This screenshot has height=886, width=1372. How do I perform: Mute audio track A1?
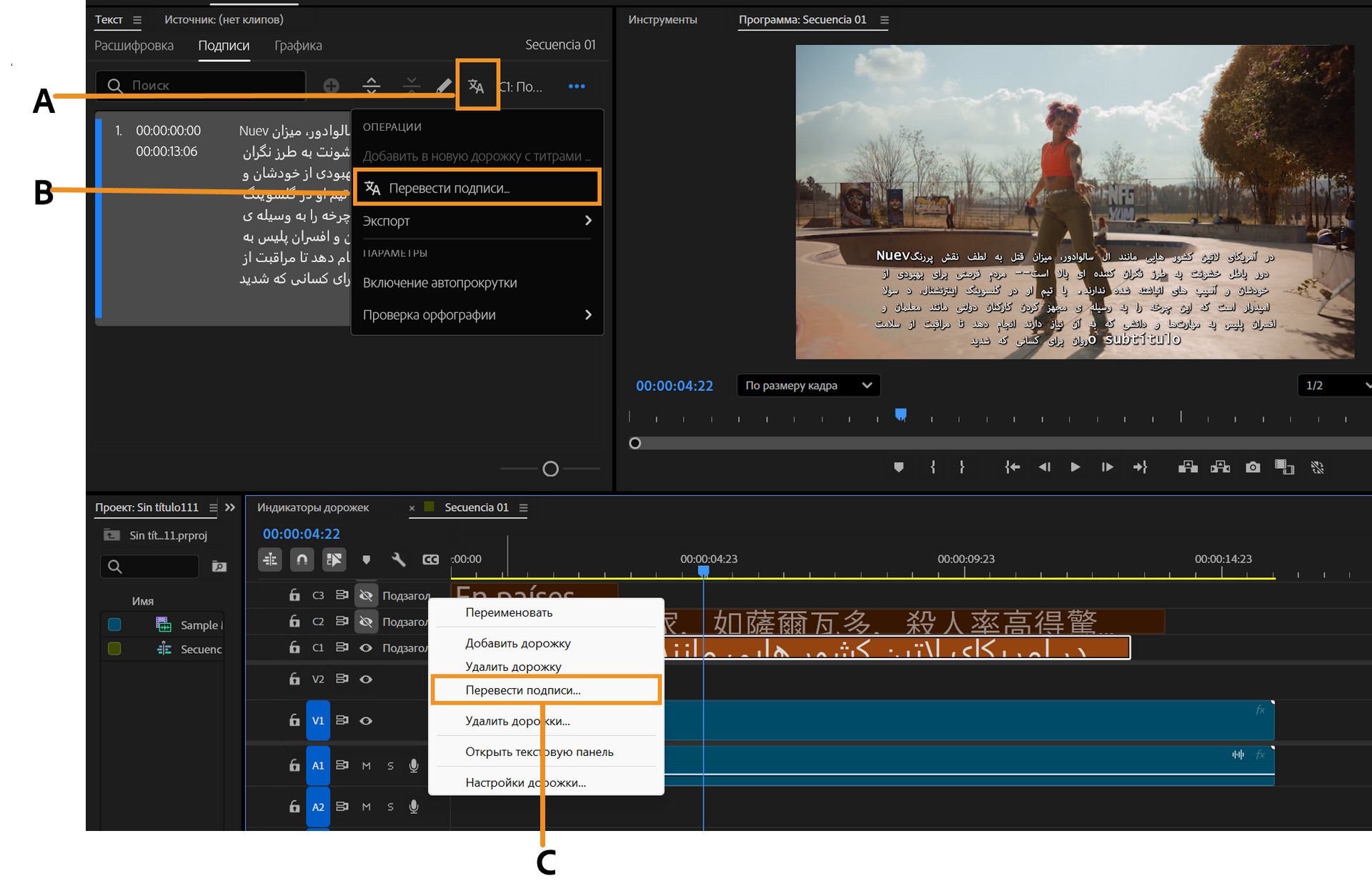click(x=366, y=765)
